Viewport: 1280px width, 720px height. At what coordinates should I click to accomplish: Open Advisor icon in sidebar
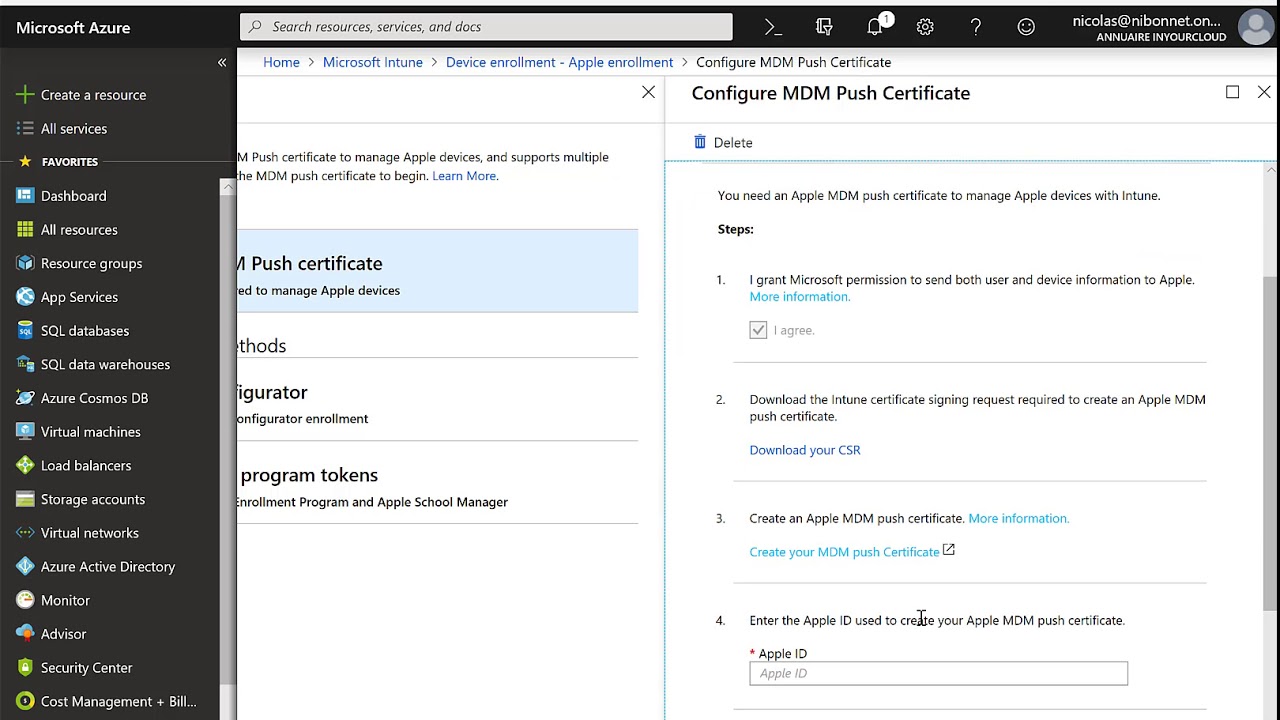point(25,634)
